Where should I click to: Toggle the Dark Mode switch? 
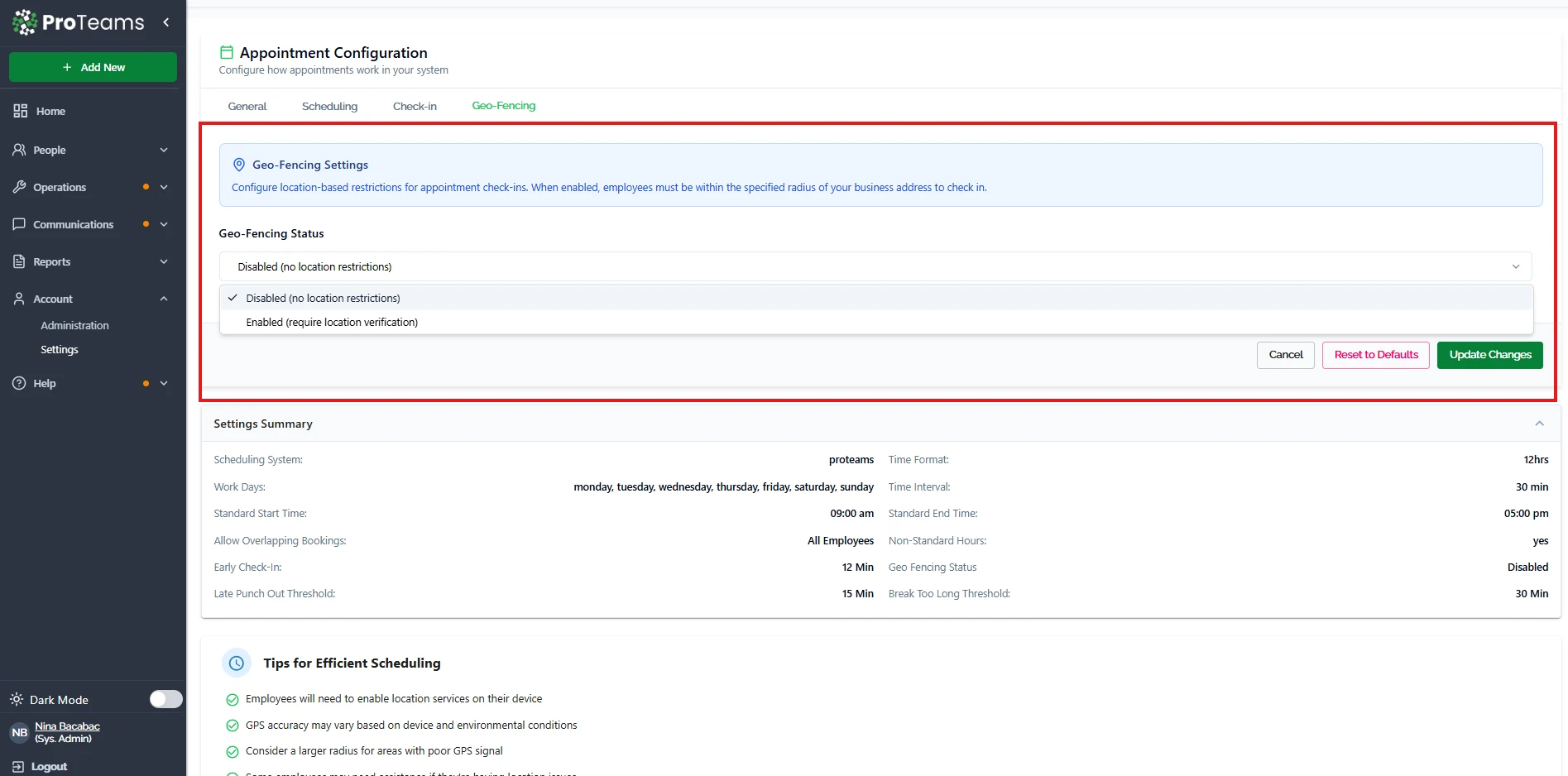tap(165, 699)
